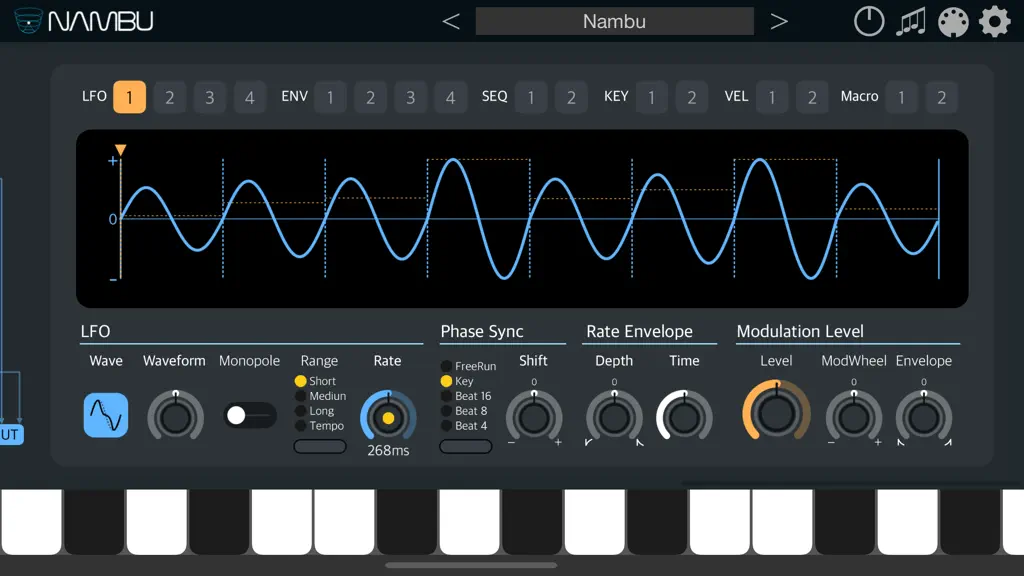Select LFO tab 1
1024x576 pixels.
[x=129, y=97]
